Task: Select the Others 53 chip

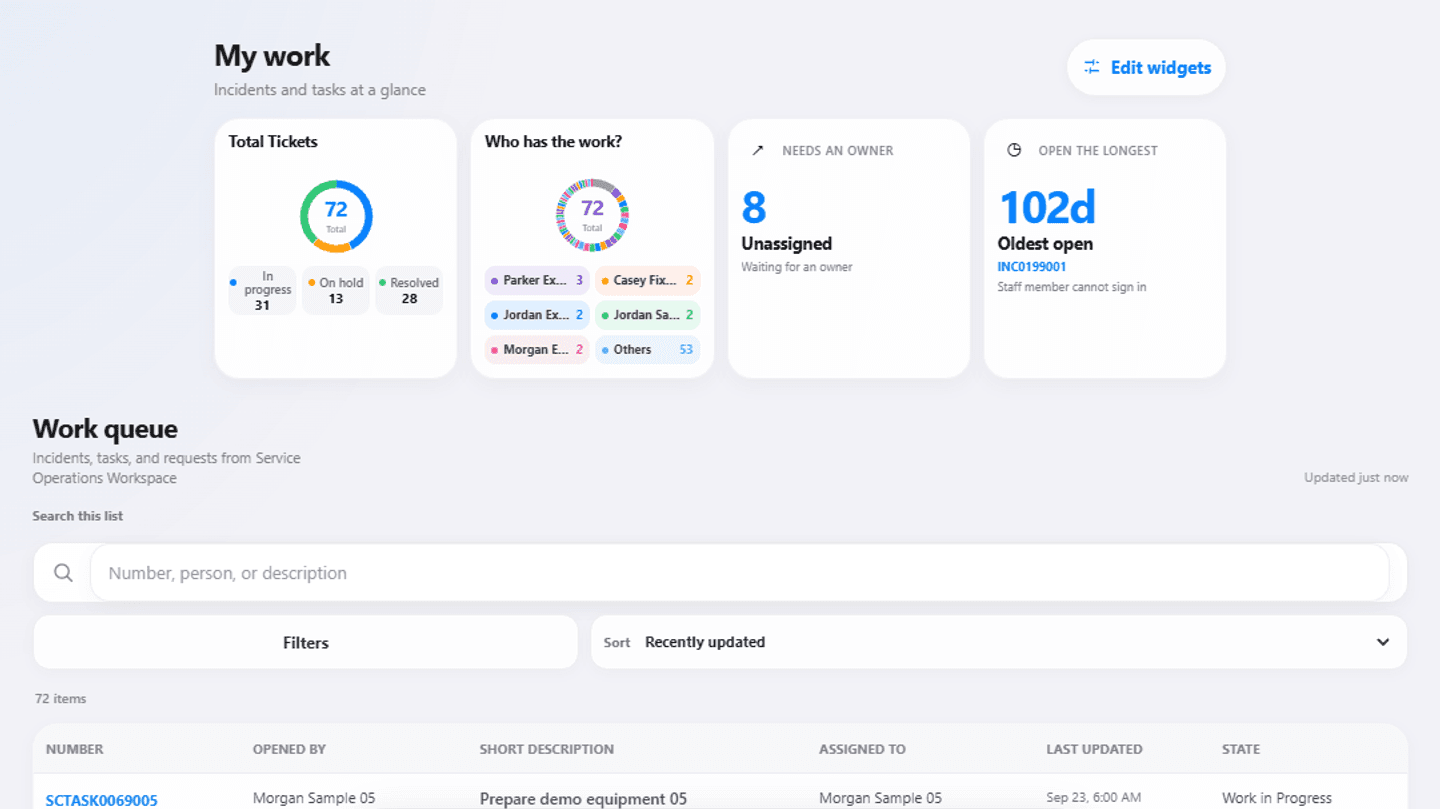Action: [647, 350]
